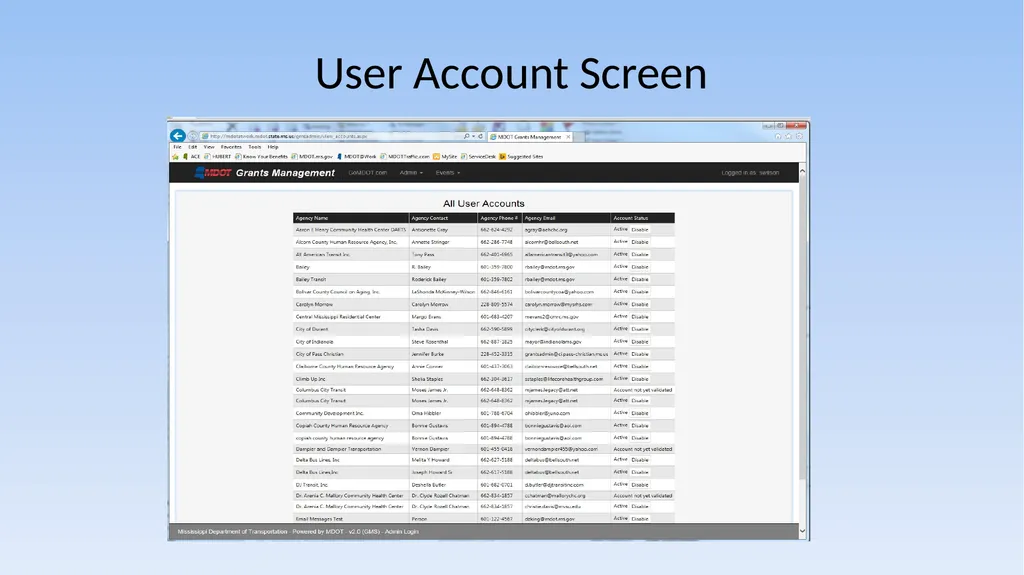The height and width of the screenshot is (575, 1024).
Task: Open the browser home icon
Action: 778,136
